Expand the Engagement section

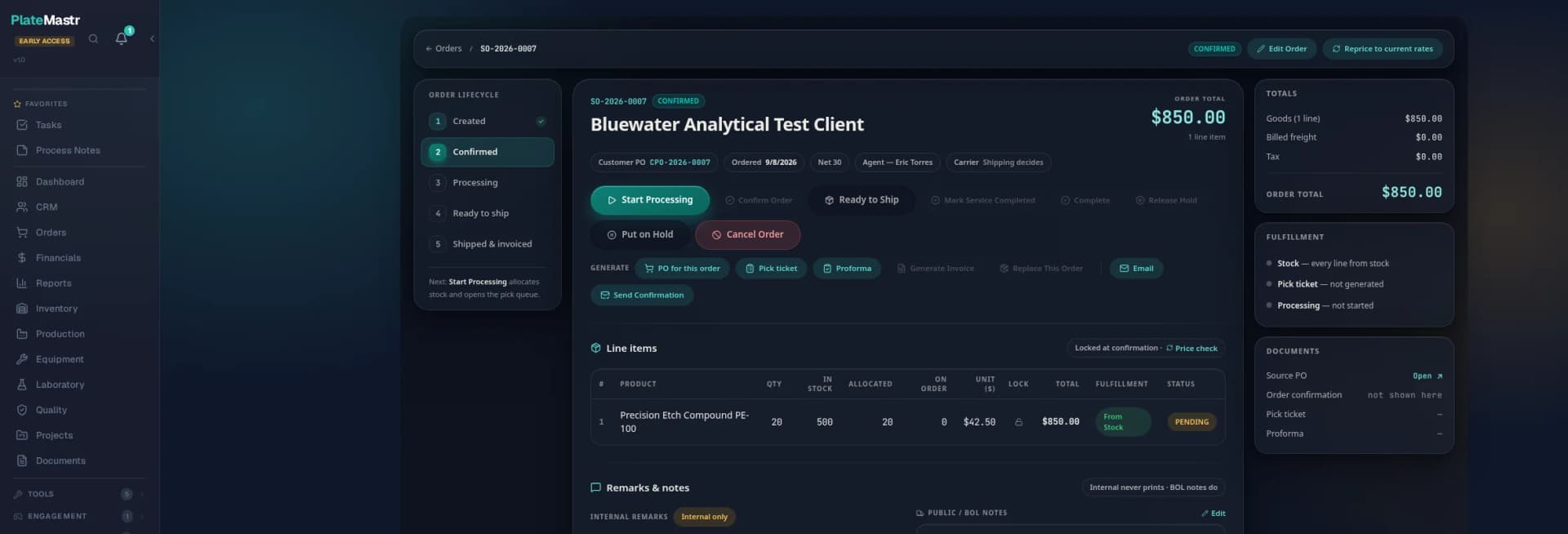click(x=79, y=516)
